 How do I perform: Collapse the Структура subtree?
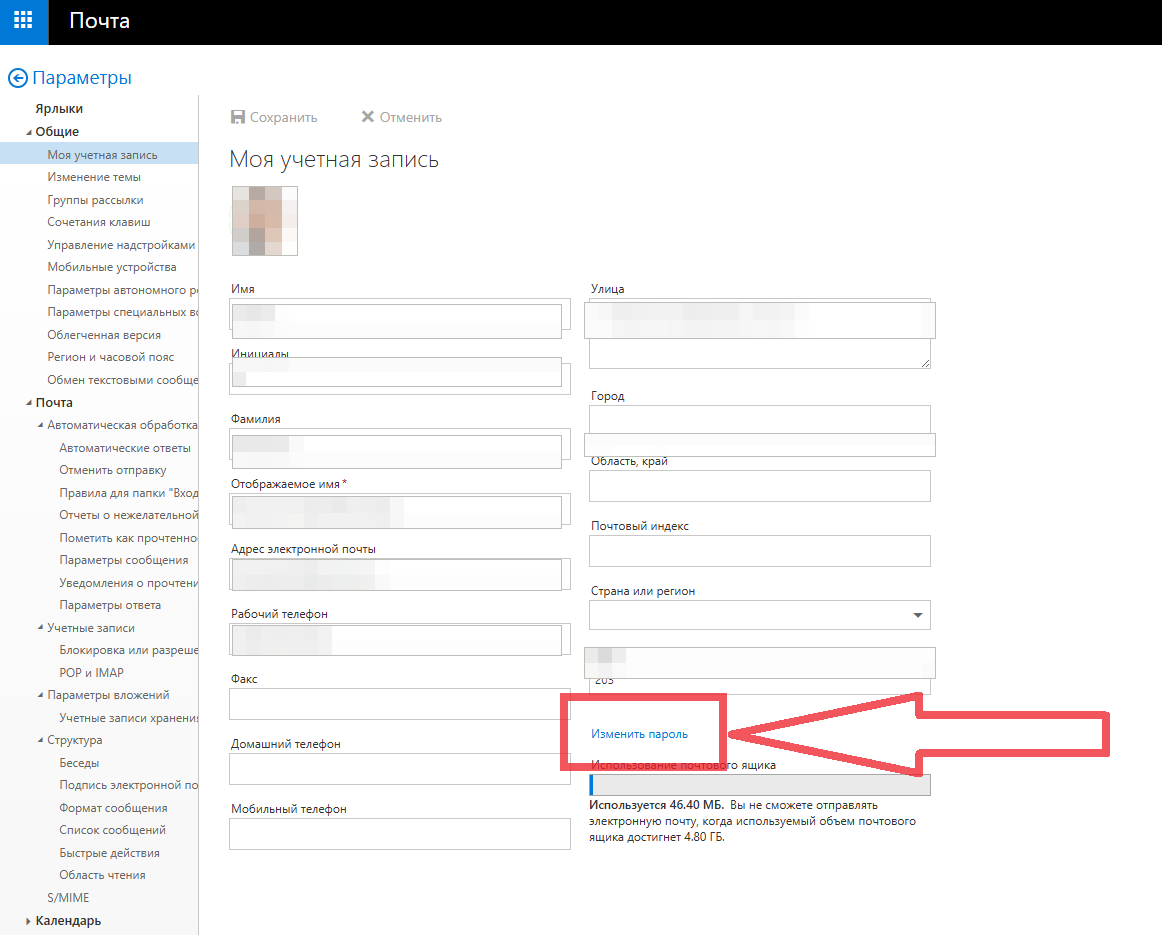pyautogui.click(x=41, y=740)
